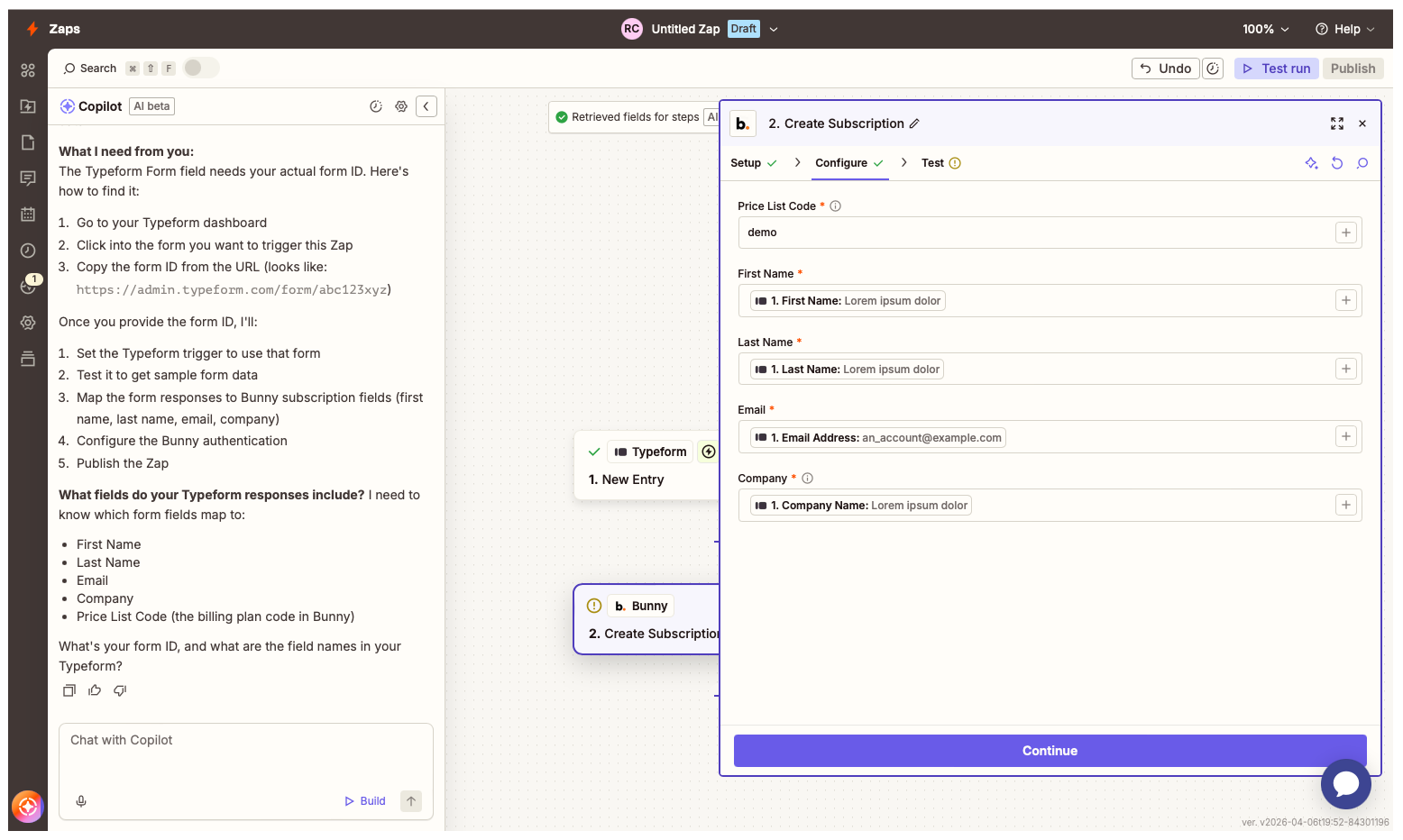Open sidebar settings gear icon

27,323
